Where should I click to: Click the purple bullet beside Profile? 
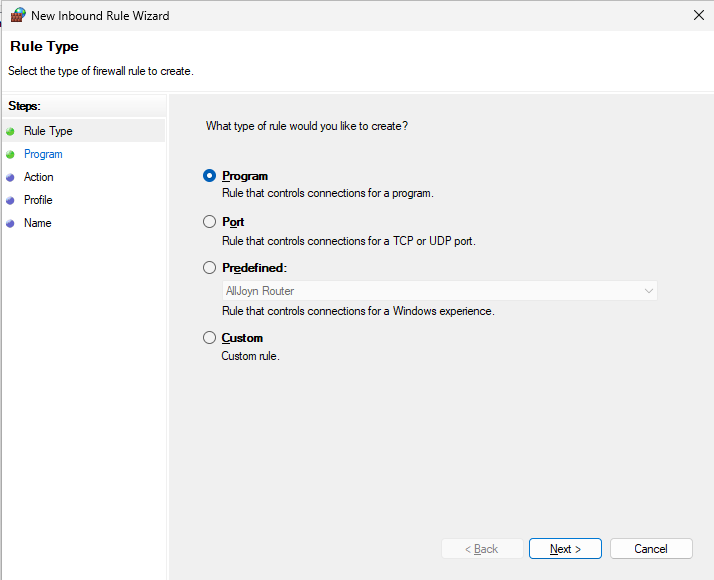click(x=10, y=200)
